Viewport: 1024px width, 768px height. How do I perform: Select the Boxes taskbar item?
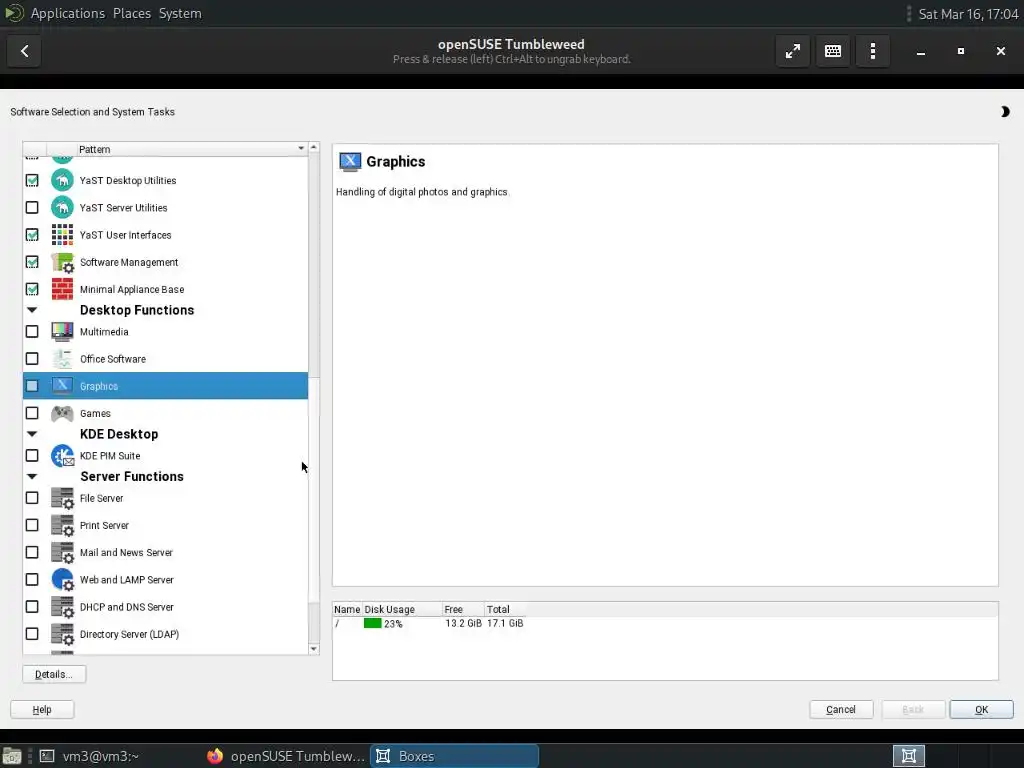click(x=455, y=756)
